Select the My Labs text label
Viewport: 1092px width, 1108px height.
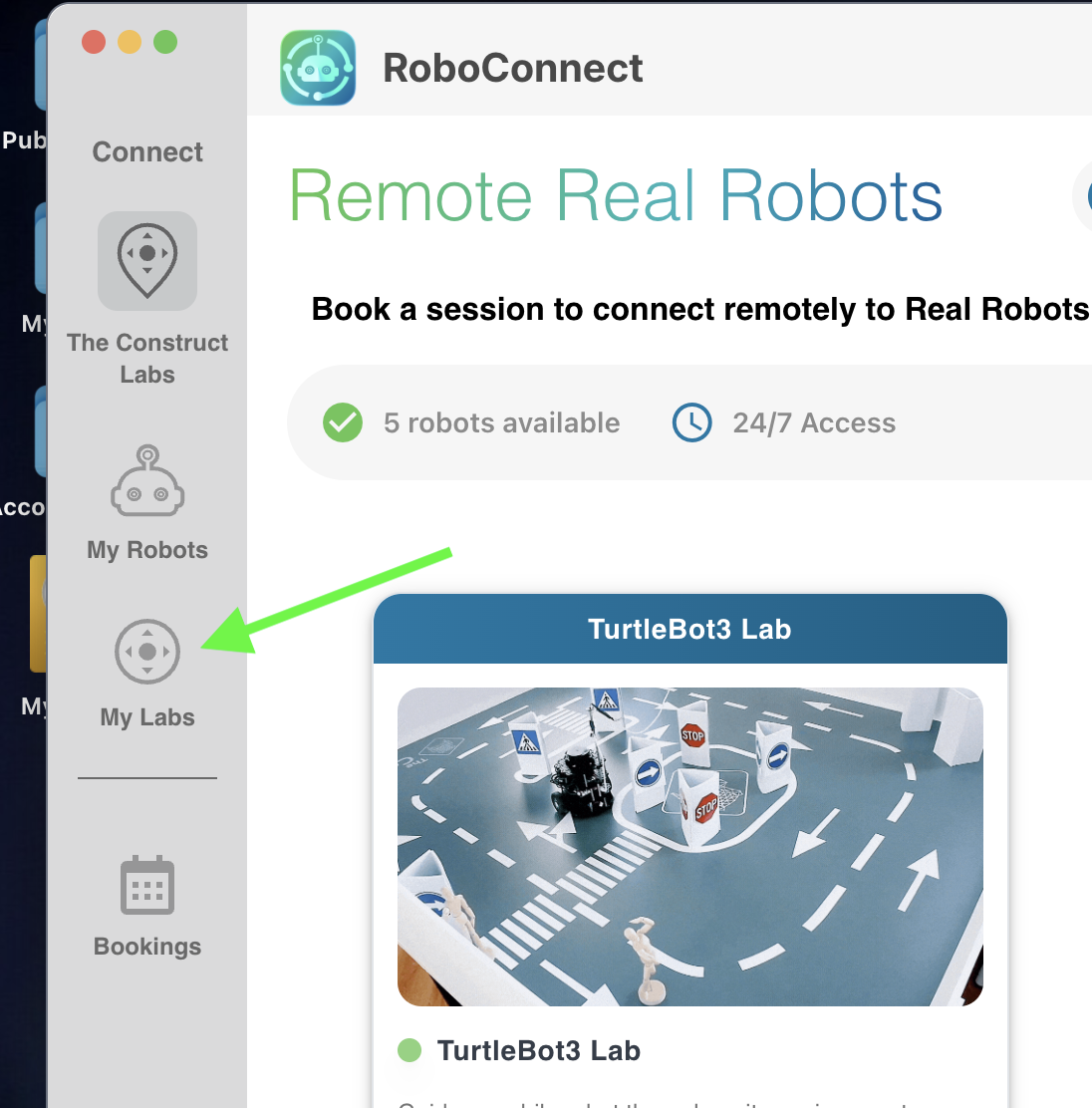coord(147,717)
